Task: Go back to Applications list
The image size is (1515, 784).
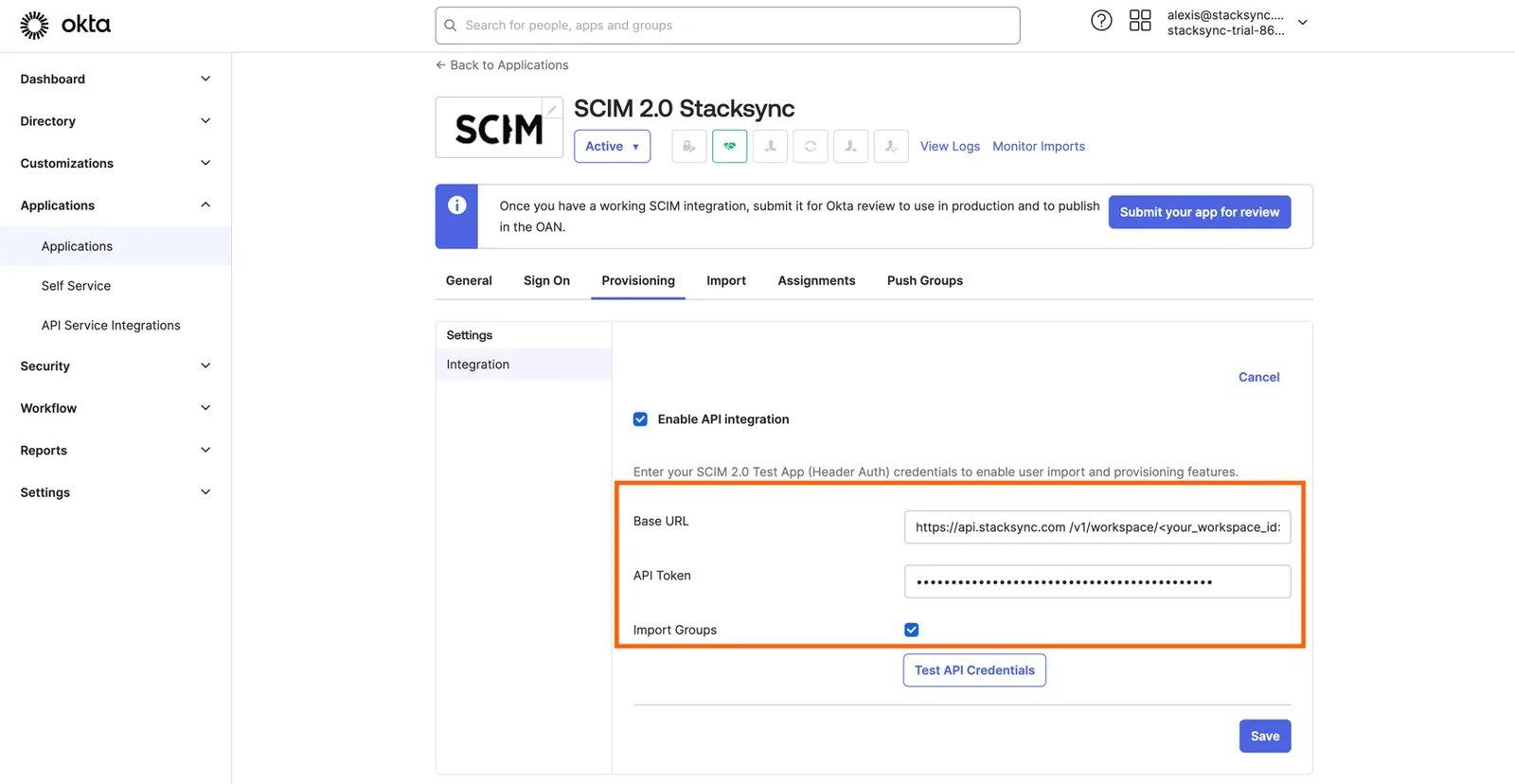Action: [x=502, y=65]
